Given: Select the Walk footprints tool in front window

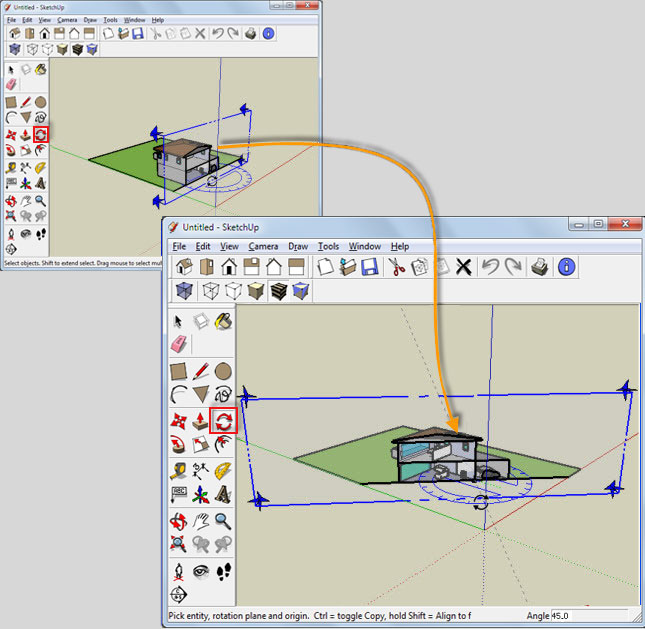Looking at the screenshot, I should [x=223, y=571].
